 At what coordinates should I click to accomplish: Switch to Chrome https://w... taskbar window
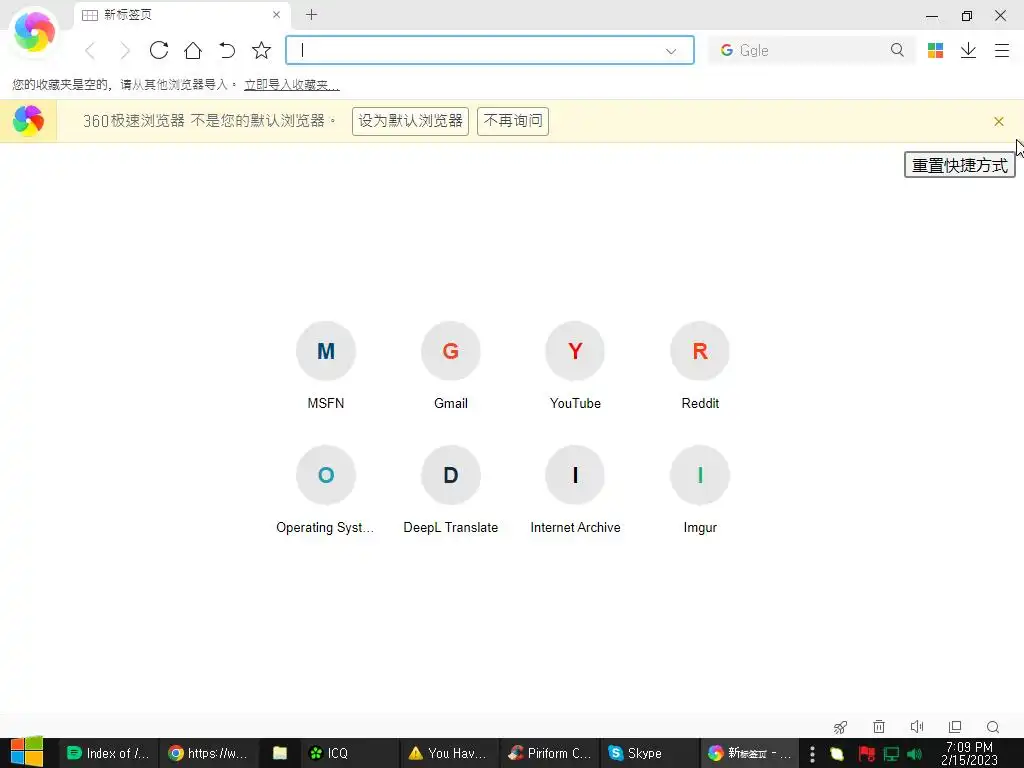click(x=208, y=753)
